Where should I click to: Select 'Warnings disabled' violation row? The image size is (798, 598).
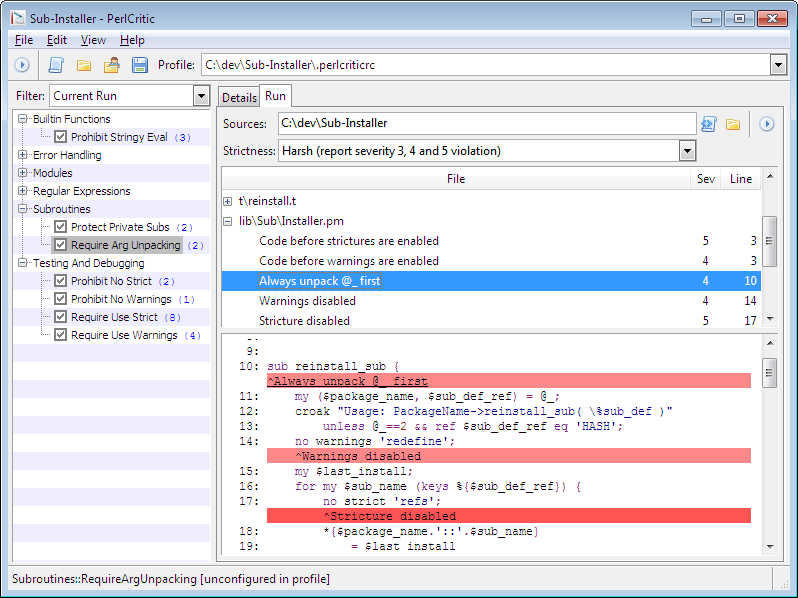(x=491, y=301)
